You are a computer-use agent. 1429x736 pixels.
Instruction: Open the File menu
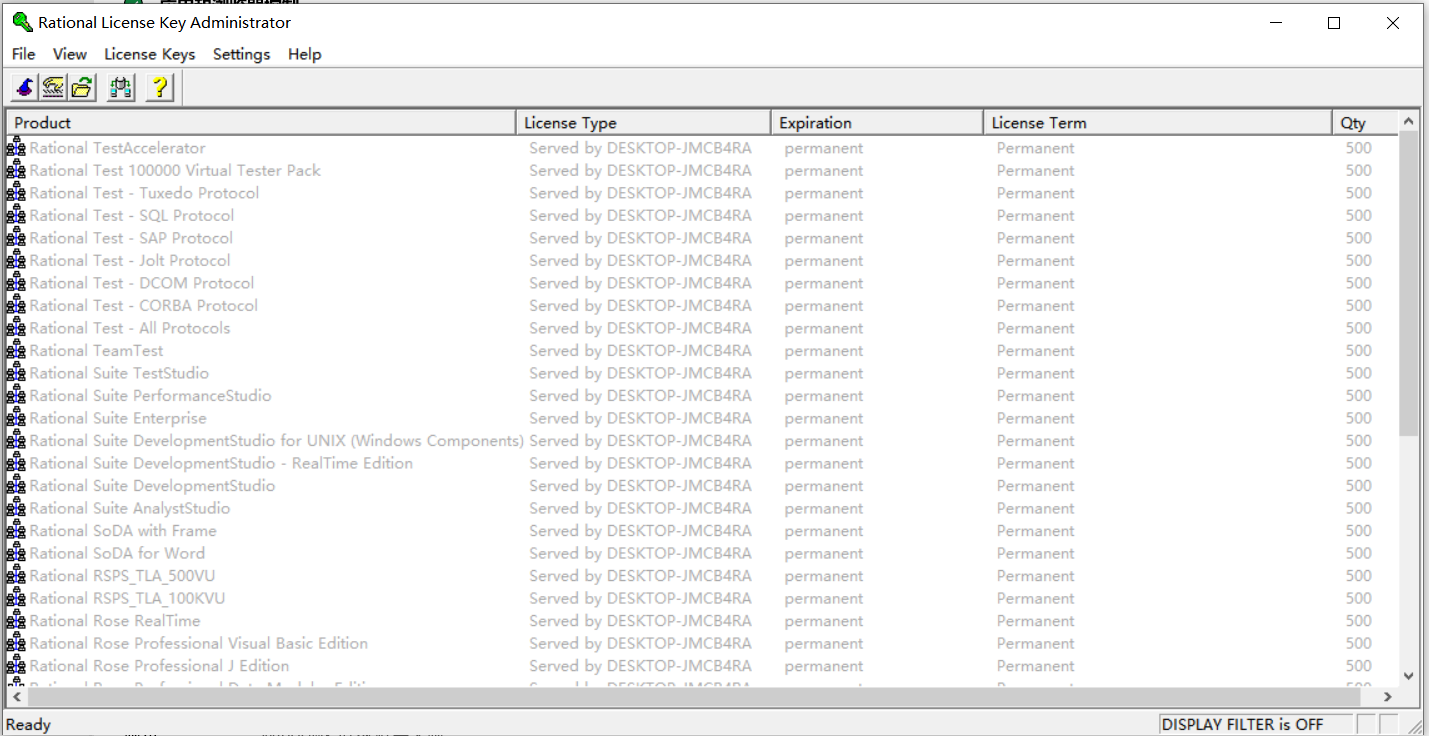click(24, 54)
